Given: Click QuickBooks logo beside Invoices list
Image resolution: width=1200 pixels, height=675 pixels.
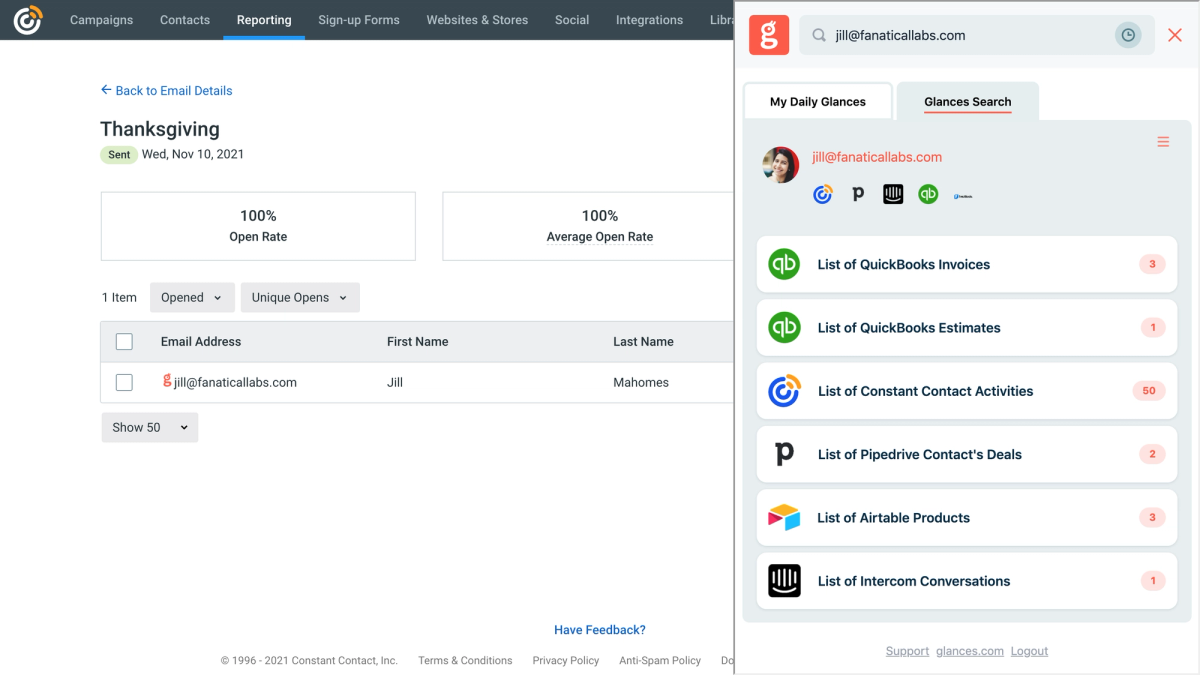Looking at the screenshot, I should pyautogui.click(x=784, y=264).
